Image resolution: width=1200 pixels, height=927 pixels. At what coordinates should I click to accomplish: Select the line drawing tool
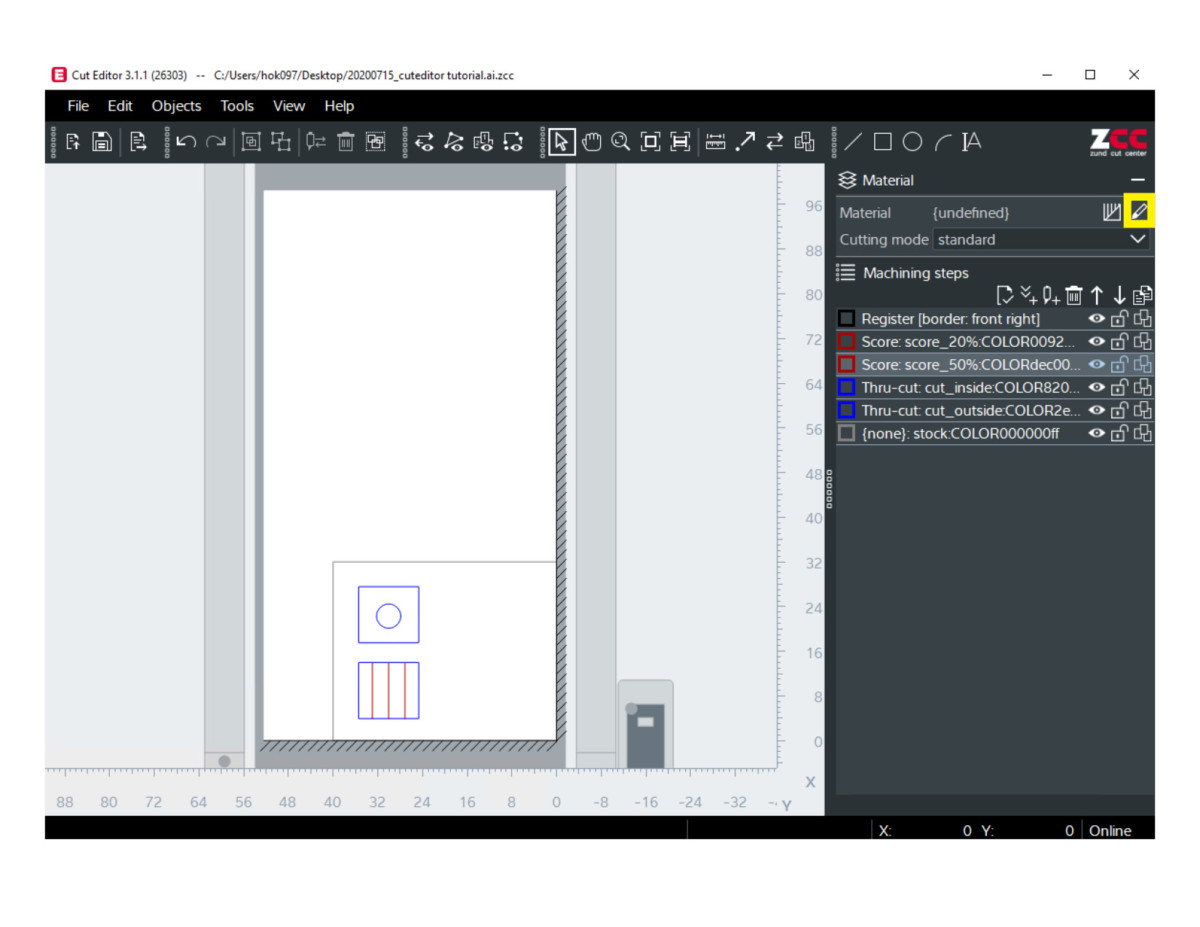[x=853, y=142]
